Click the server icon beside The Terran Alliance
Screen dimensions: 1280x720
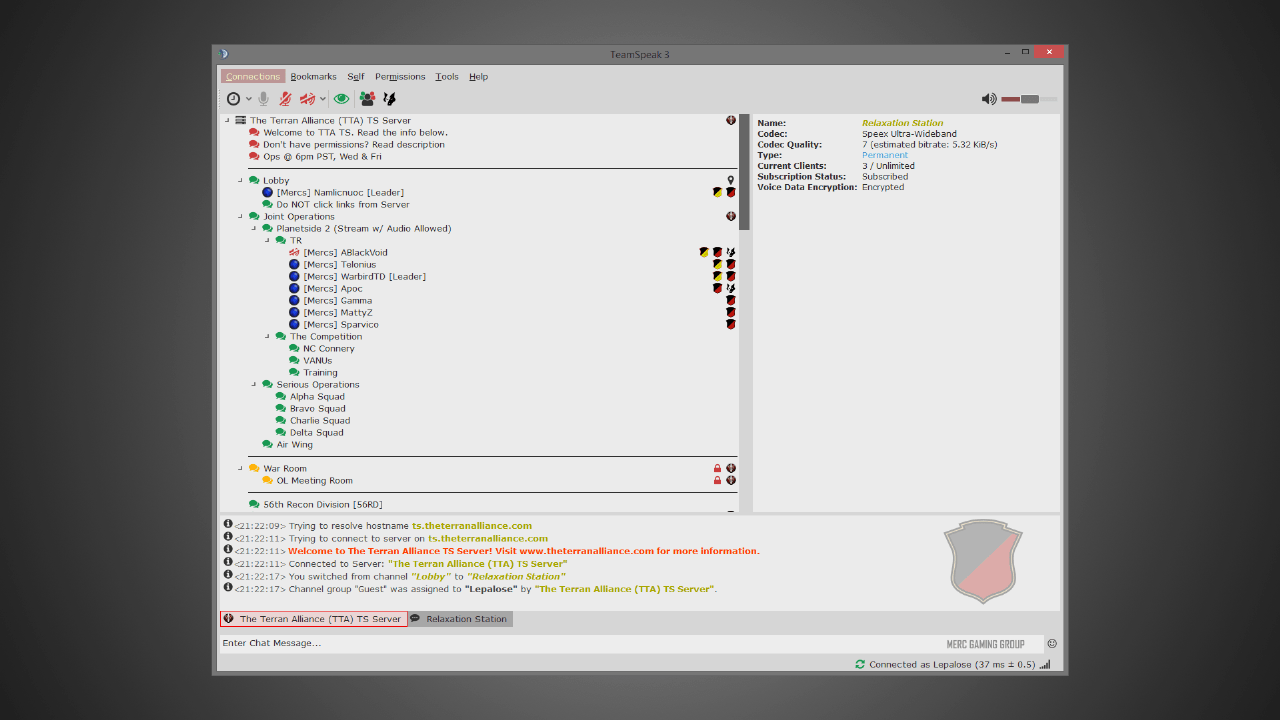tap(240, 120)
